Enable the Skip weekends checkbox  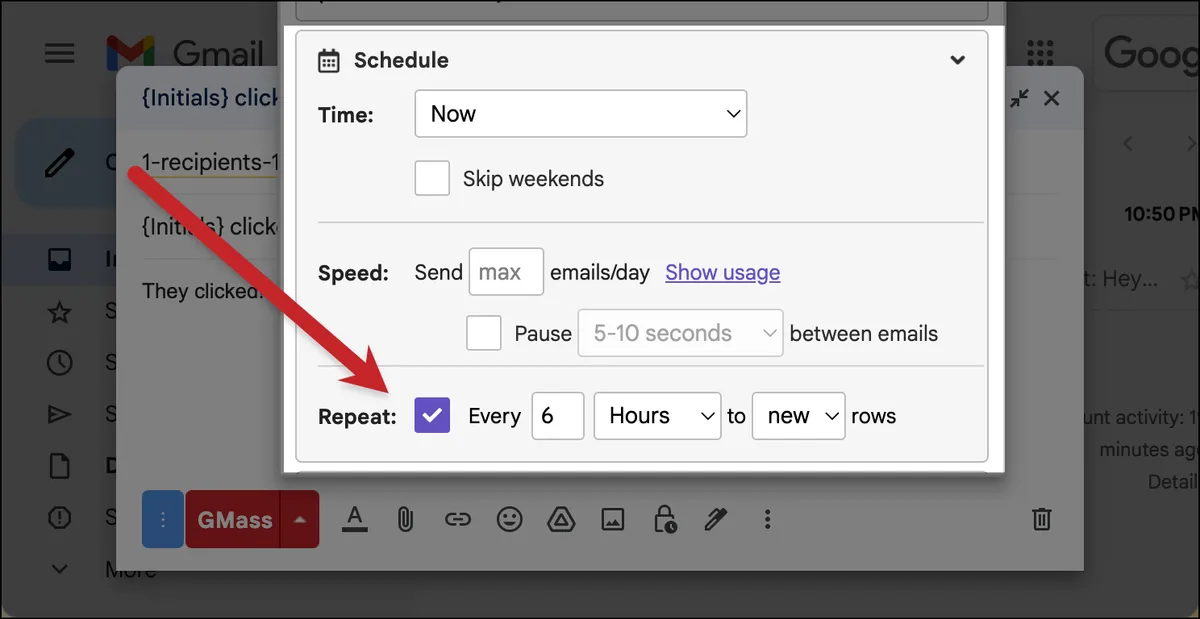pos(432,179)
